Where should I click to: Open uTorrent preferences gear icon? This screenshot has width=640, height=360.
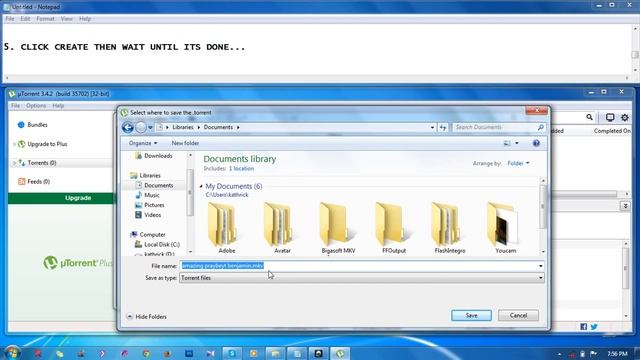click(625, 118)
